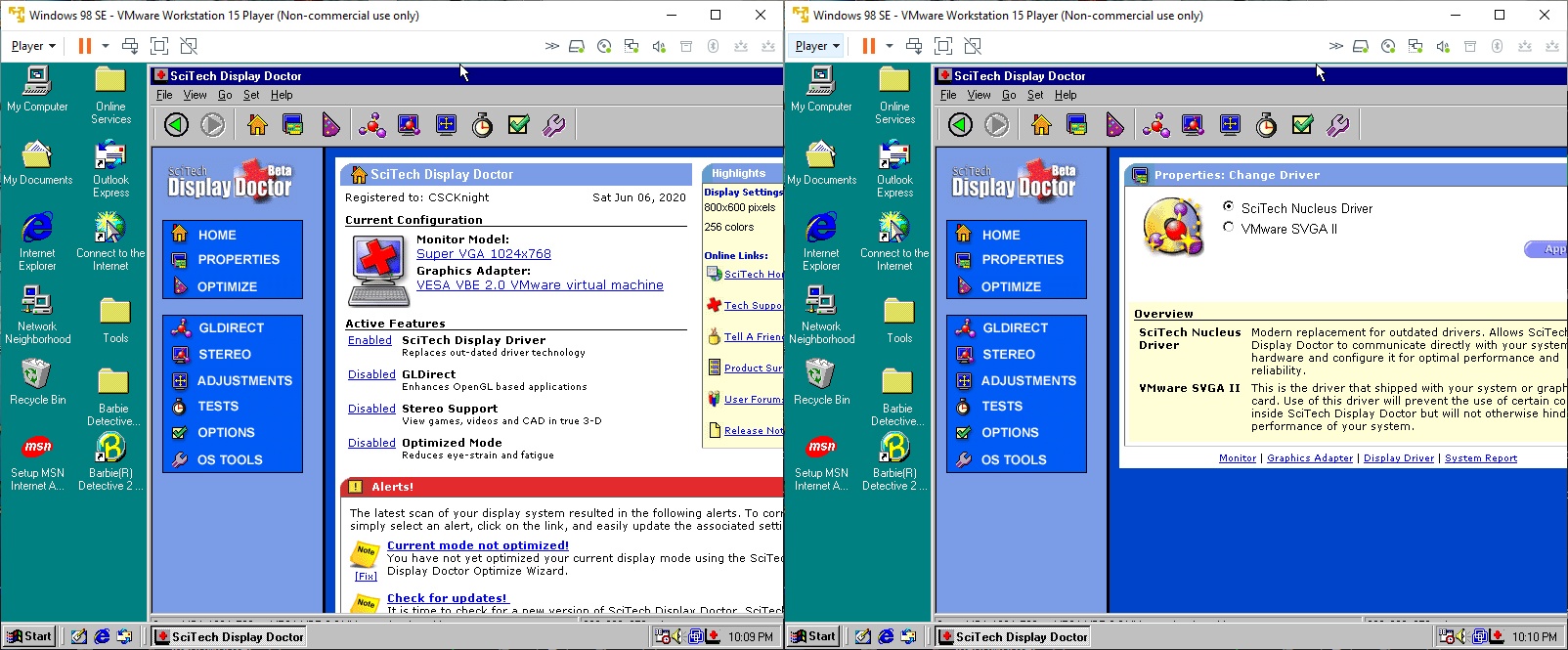Screen dimensions: 1568x650
Task: Click the Options green checkmark icon in left toolbar
Action: pyautogui.click(x=519, y=124)
